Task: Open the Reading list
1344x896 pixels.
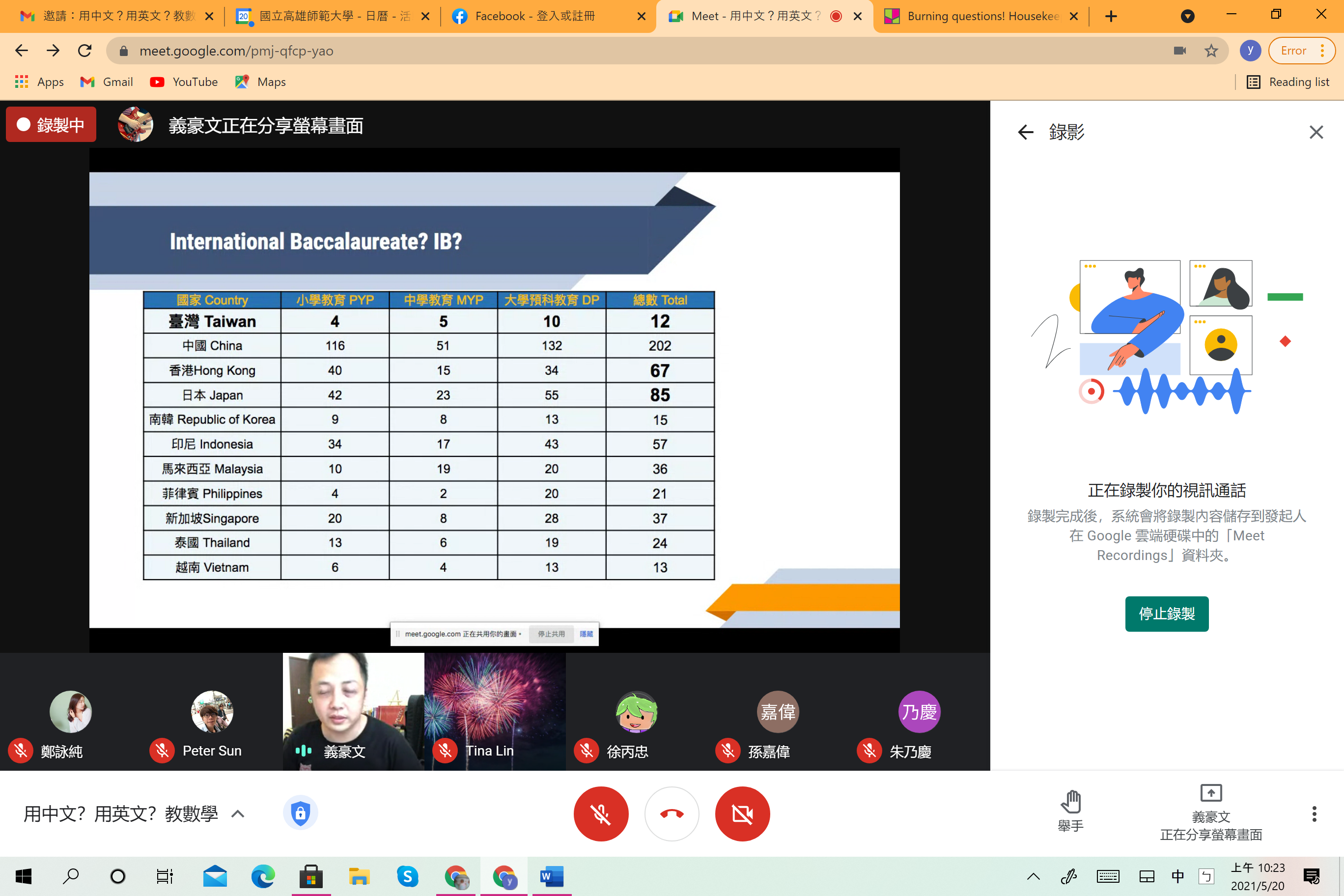Action: click(1288, 82)
